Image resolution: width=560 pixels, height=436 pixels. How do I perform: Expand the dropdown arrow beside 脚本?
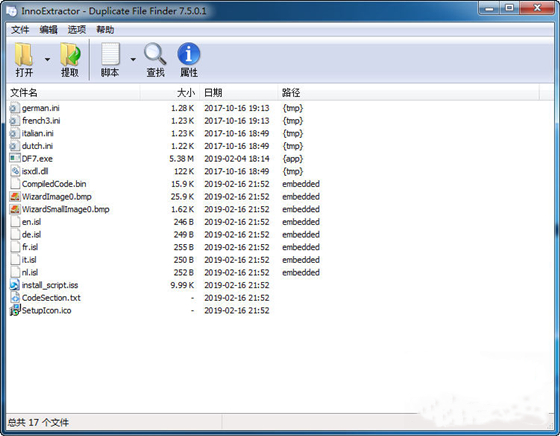[133, 59]
